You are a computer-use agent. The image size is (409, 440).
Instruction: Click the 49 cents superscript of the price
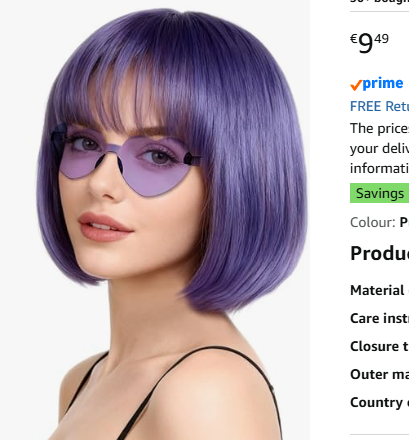pyautogui.click(x=381, y=39)
